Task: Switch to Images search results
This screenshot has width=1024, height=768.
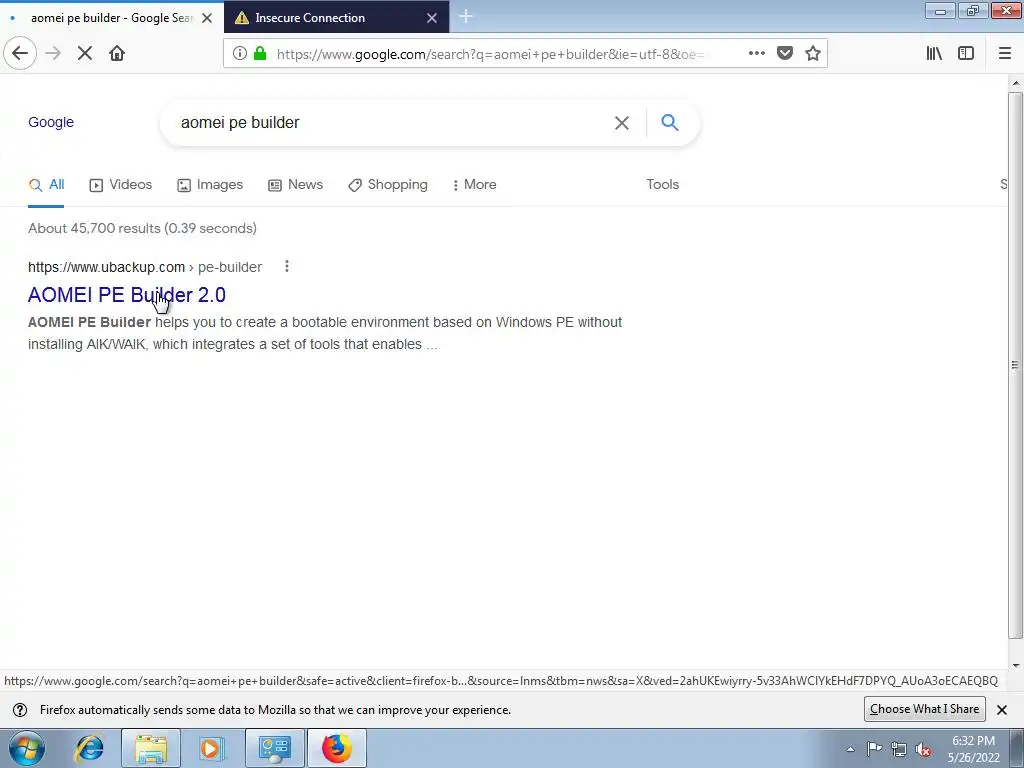Action: click(210, 185)
